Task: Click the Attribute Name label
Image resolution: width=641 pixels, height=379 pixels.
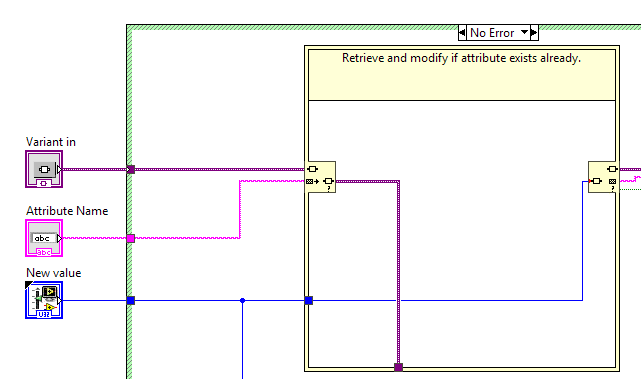Action: coord(67,211)
